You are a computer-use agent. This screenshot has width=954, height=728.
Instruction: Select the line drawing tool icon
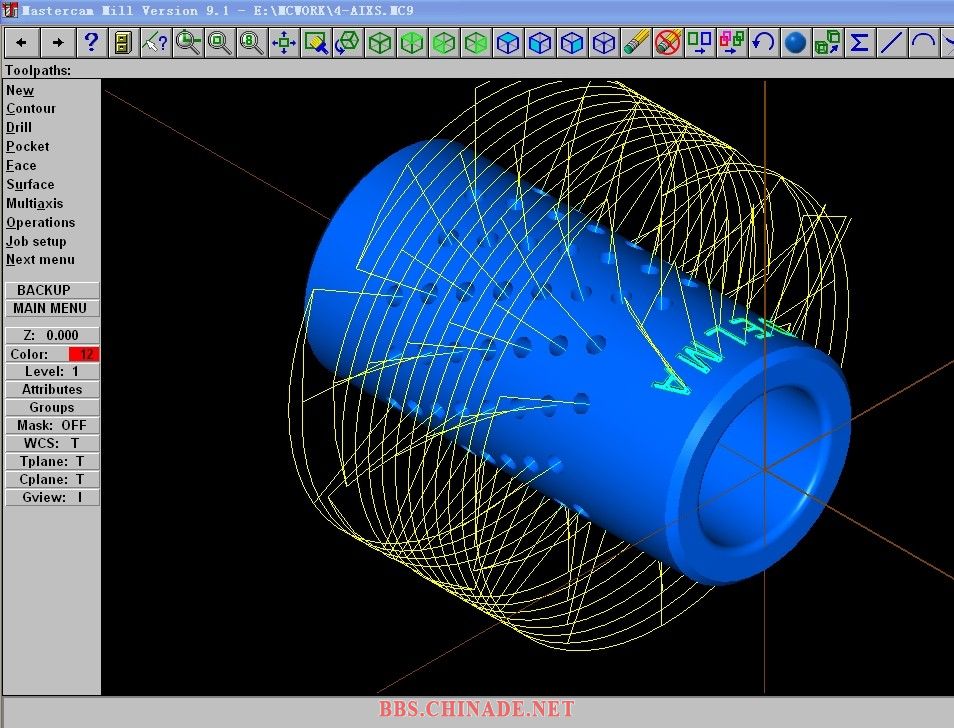[891, 42]
